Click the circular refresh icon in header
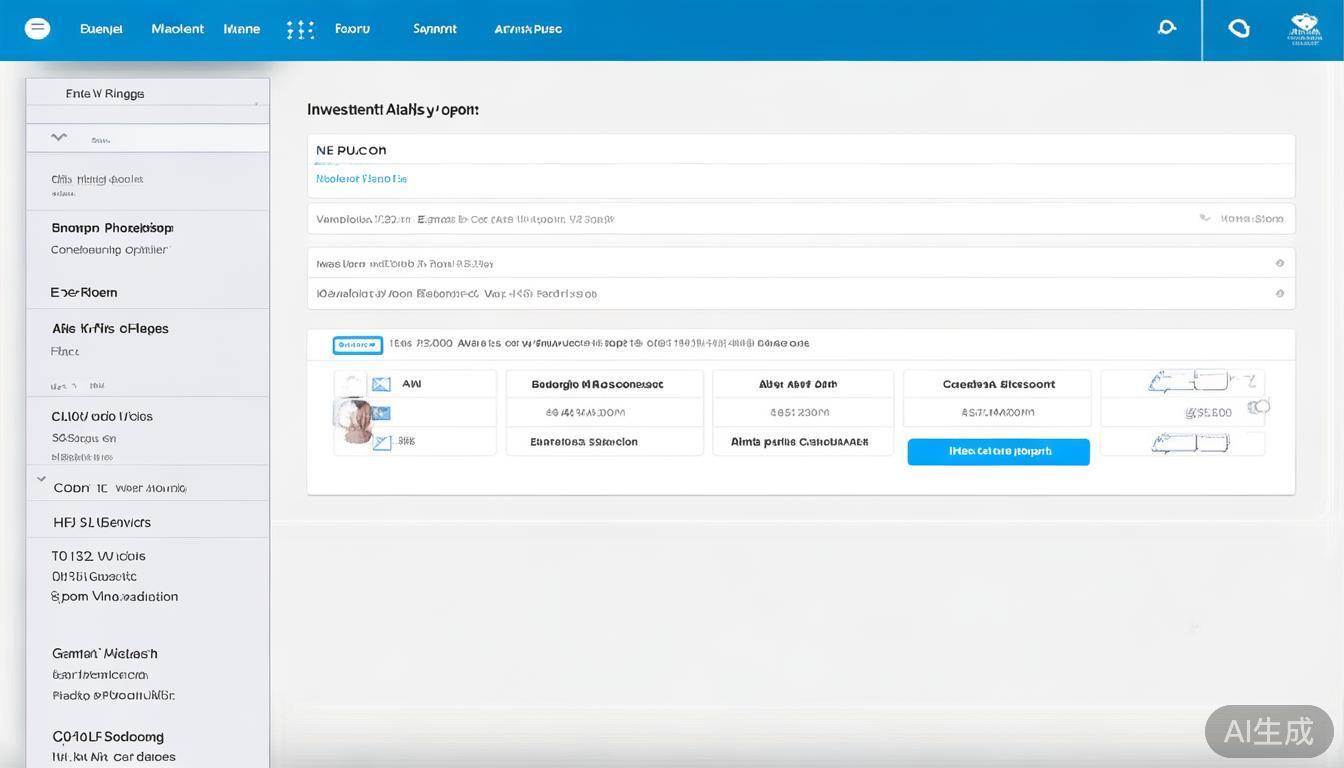 (x=1239, y=29)
